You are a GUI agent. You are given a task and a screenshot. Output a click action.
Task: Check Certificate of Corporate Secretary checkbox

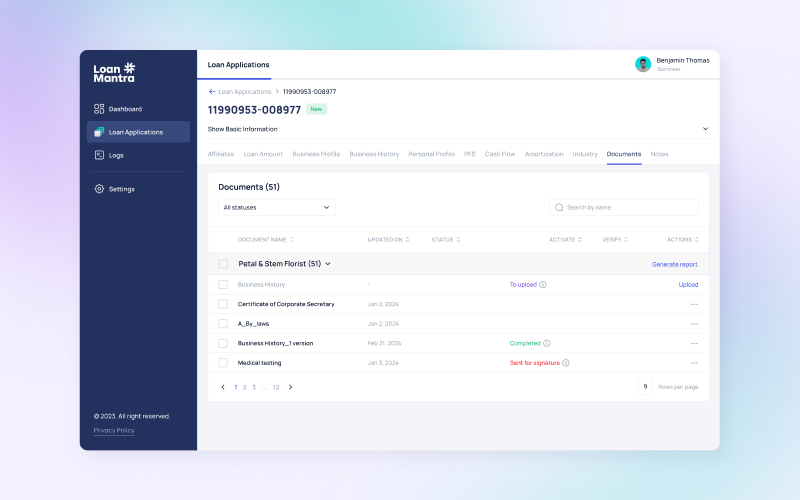[x=223, y=304]
